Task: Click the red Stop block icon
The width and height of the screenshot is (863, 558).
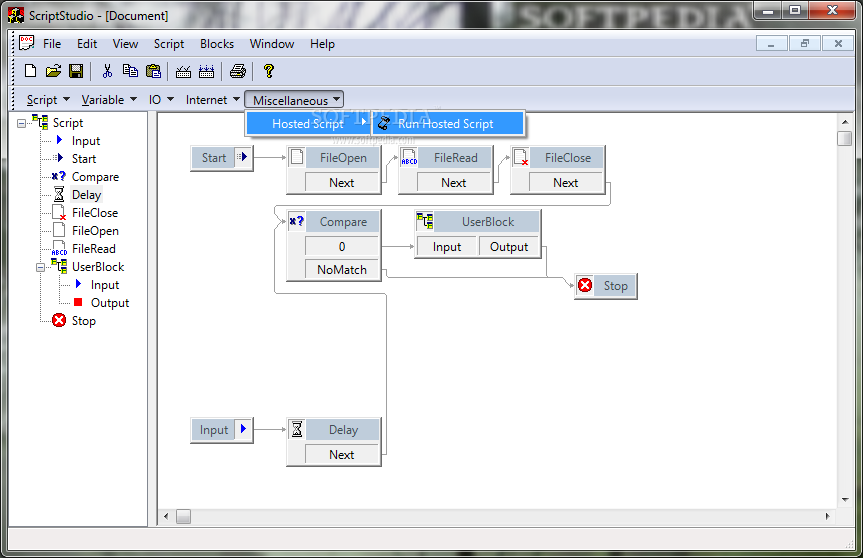Action: [585, 285]
